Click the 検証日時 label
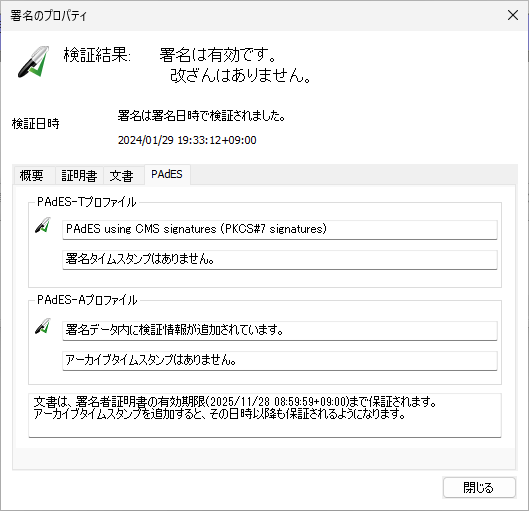The width and height of the screenshot is (529, 511). click(x=36, y=124)
